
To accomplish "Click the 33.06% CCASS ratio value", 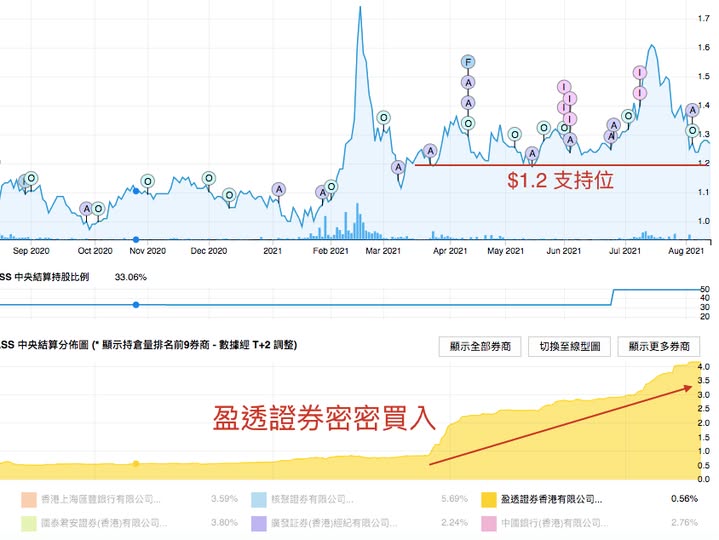I will point(131,277).
